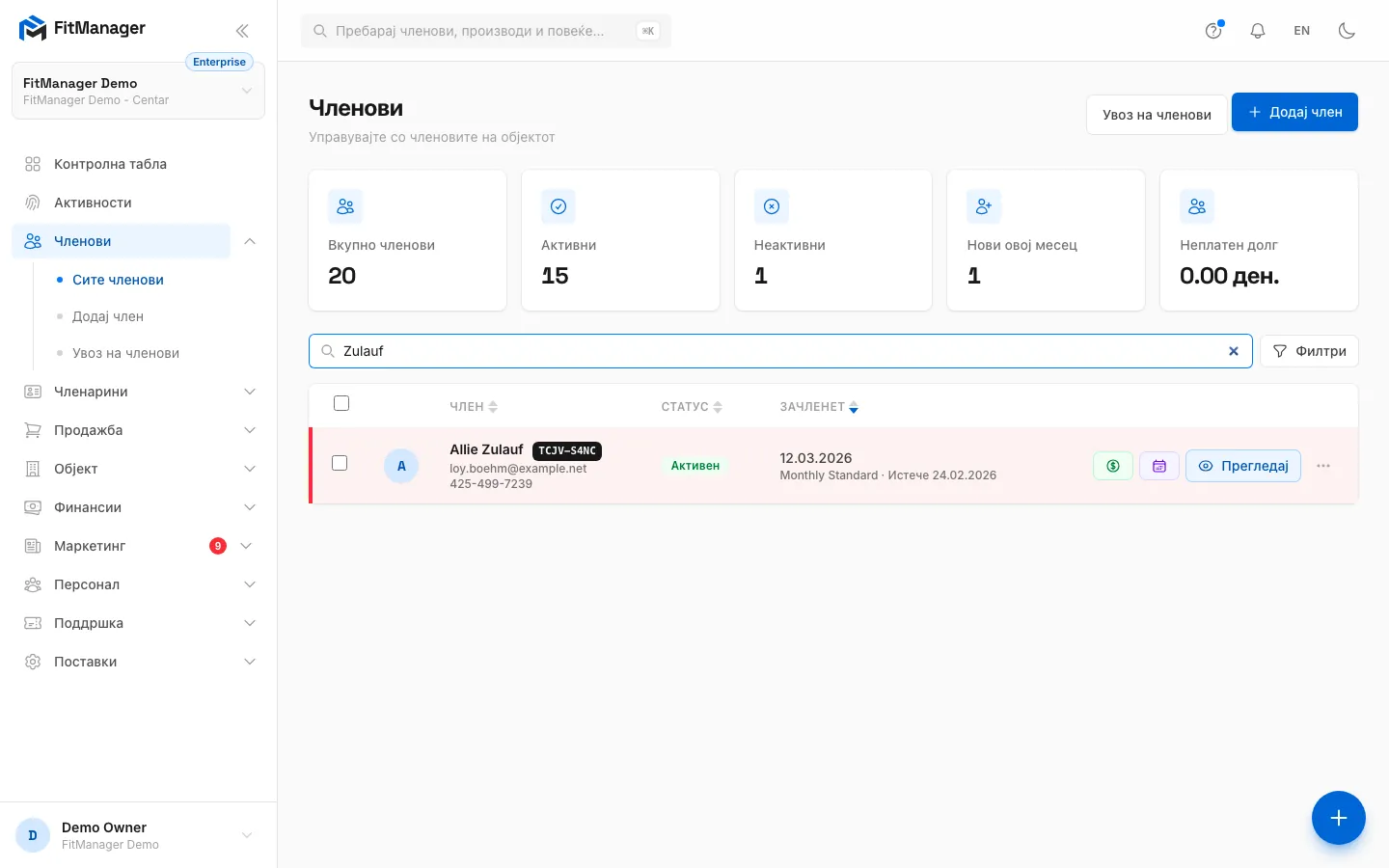Select Додај член submenu item

click(x=108, y=316)
